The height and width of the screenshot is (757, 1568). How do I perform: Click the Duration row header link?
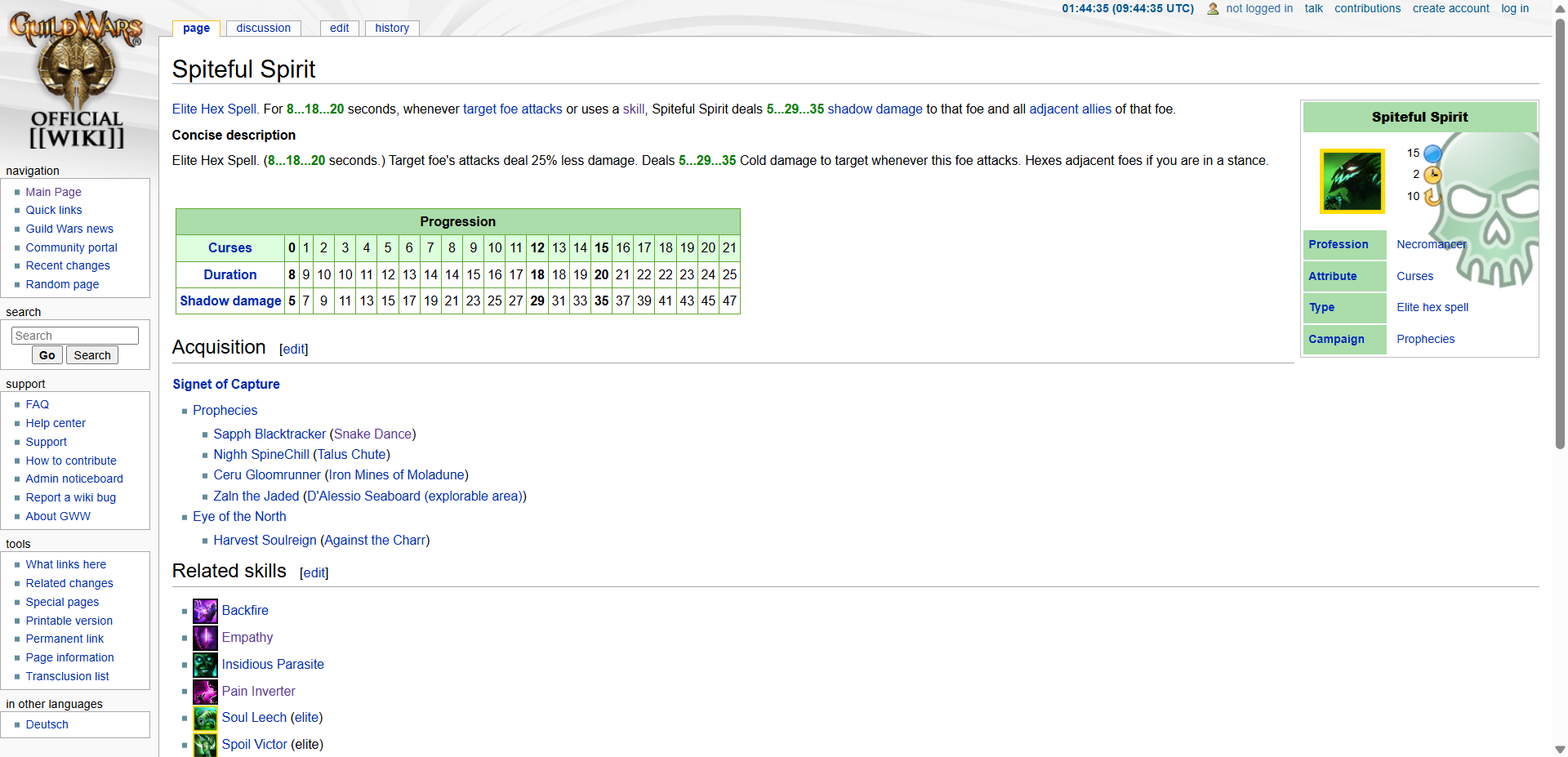pos(229,274)
